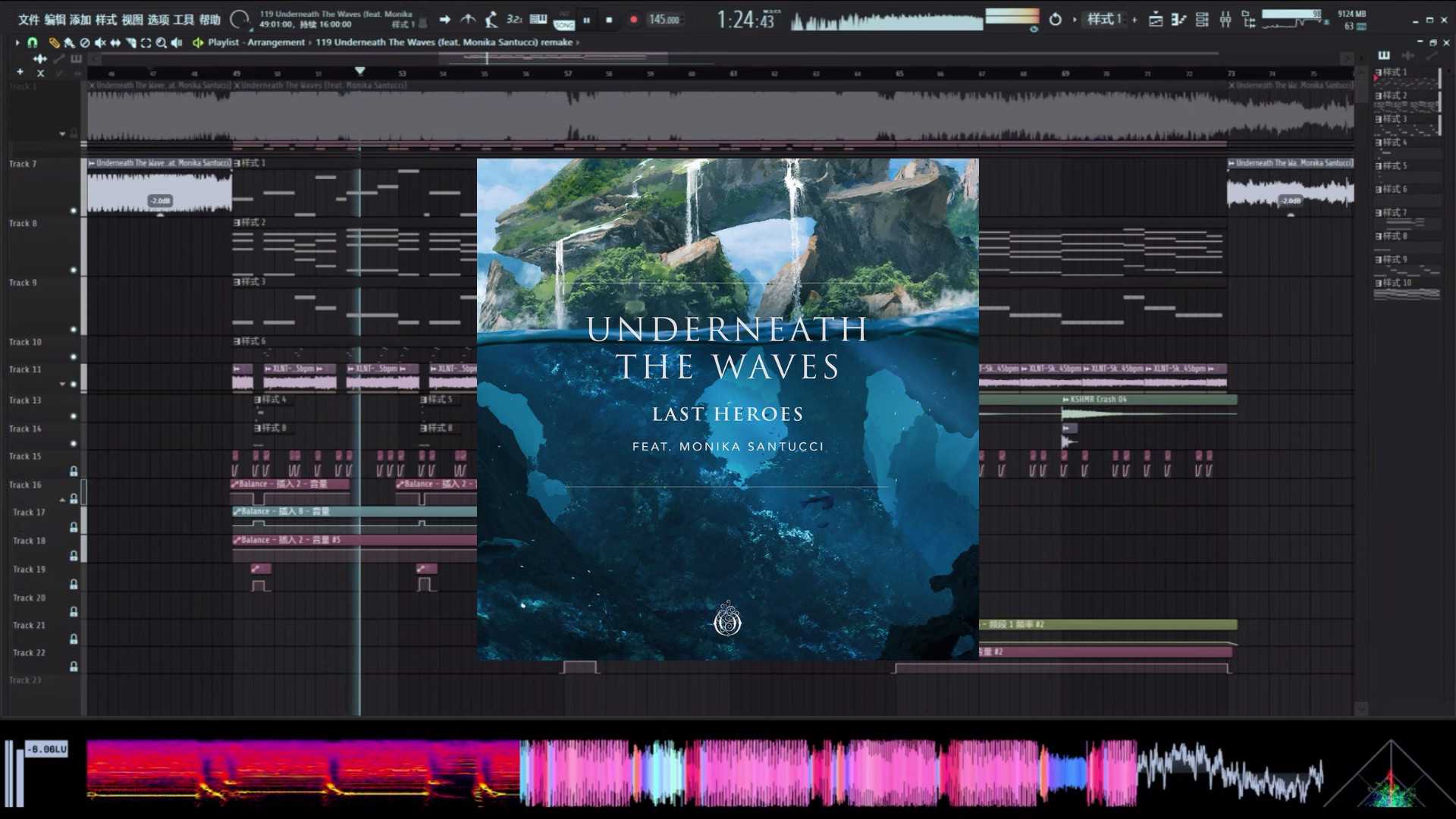Click the 145.000 tempo field

664,20
